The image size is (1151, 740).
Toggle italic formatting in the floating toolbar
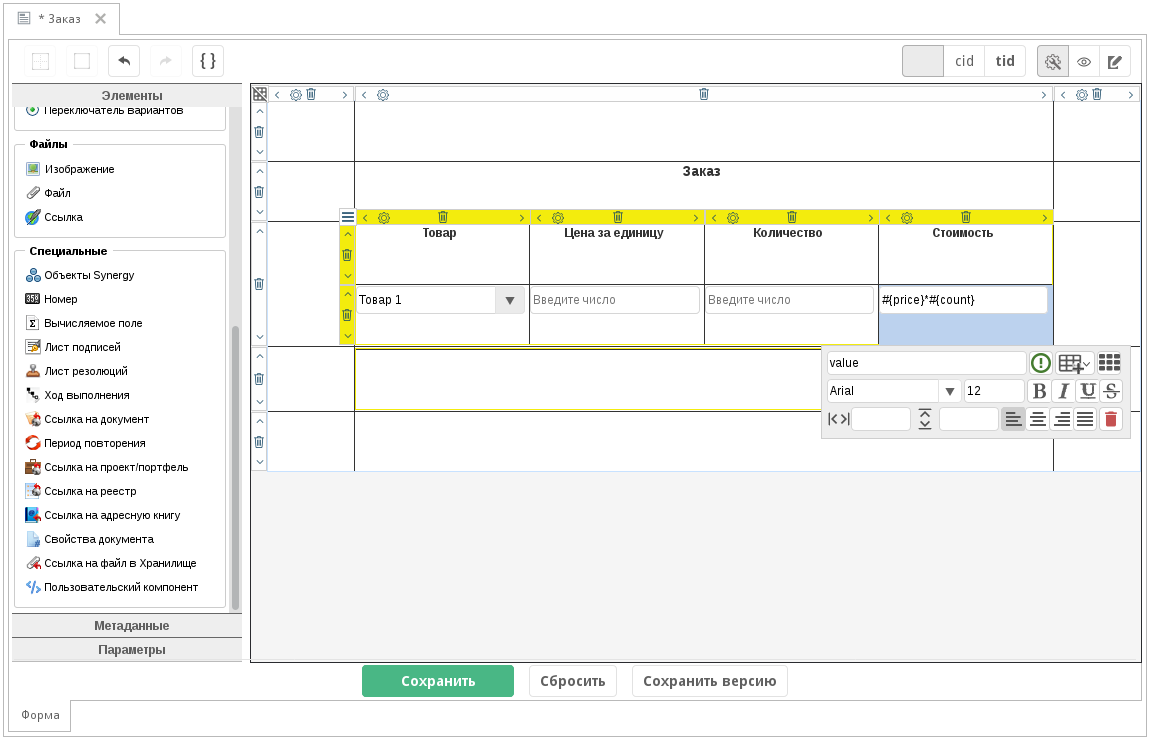(1063, 391)
